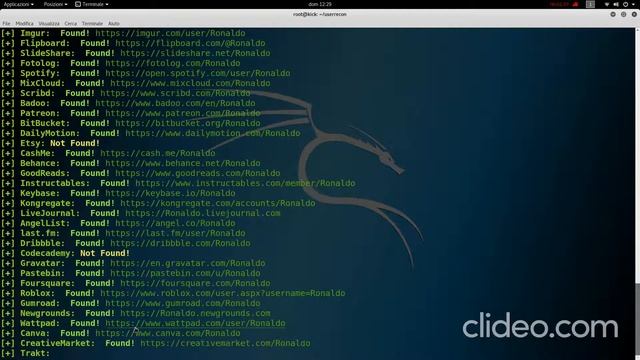Click the 'Trakt:' output line
Viewport: 640px width, 360px height.
pyautogui.click(x=25, y=353)
